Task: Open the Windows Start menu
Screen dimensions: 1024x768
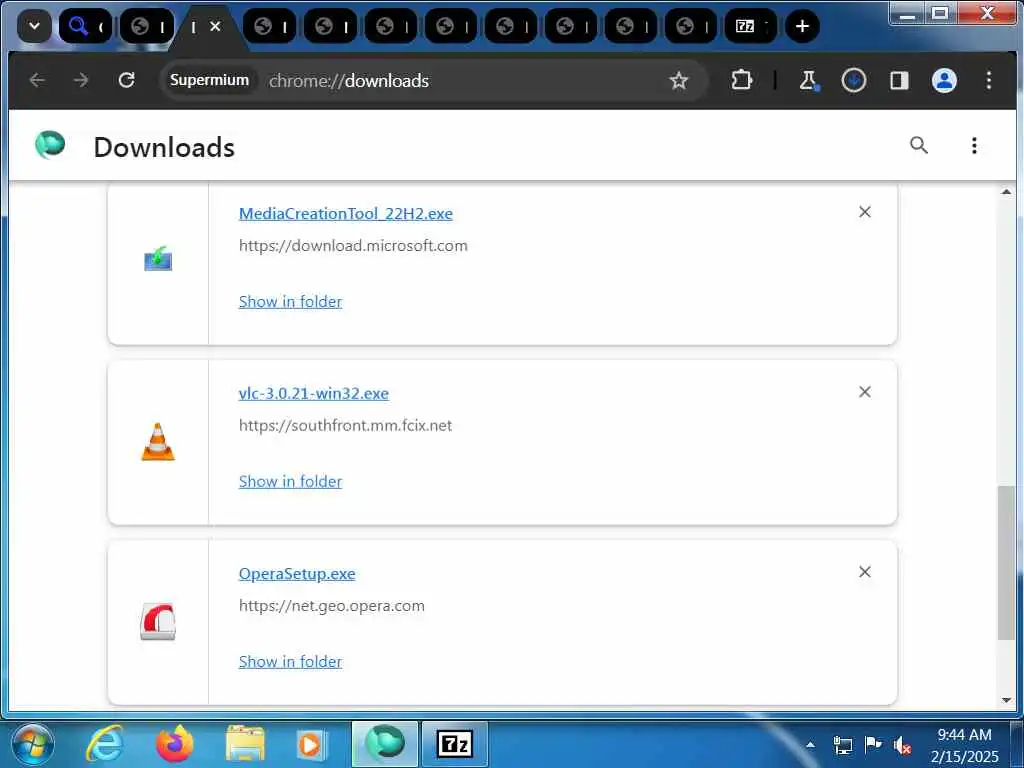Action: click(33, 744)
